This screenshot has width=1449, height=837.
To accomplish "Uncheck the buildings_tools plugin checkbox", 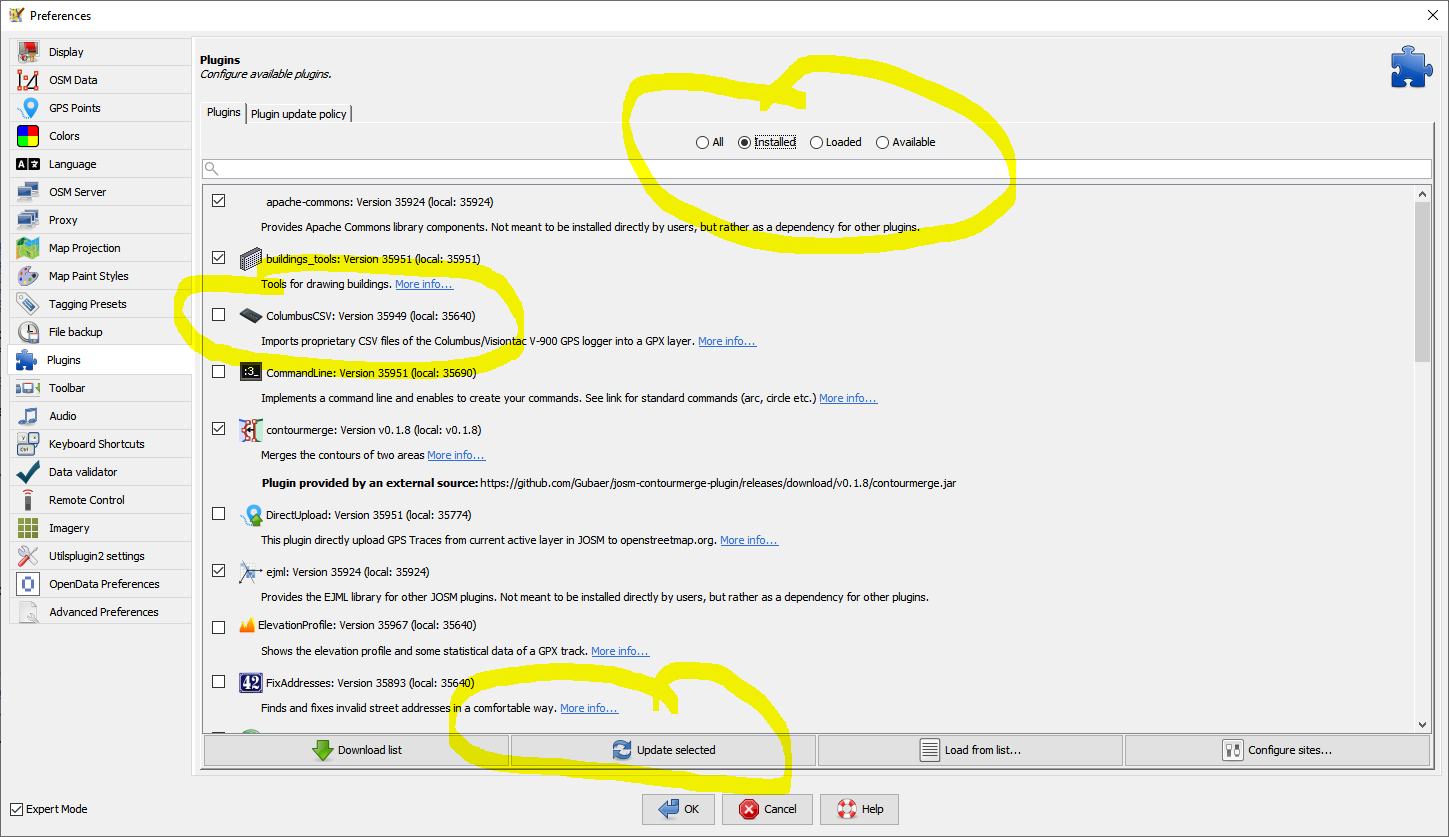I will coord(219,258).
